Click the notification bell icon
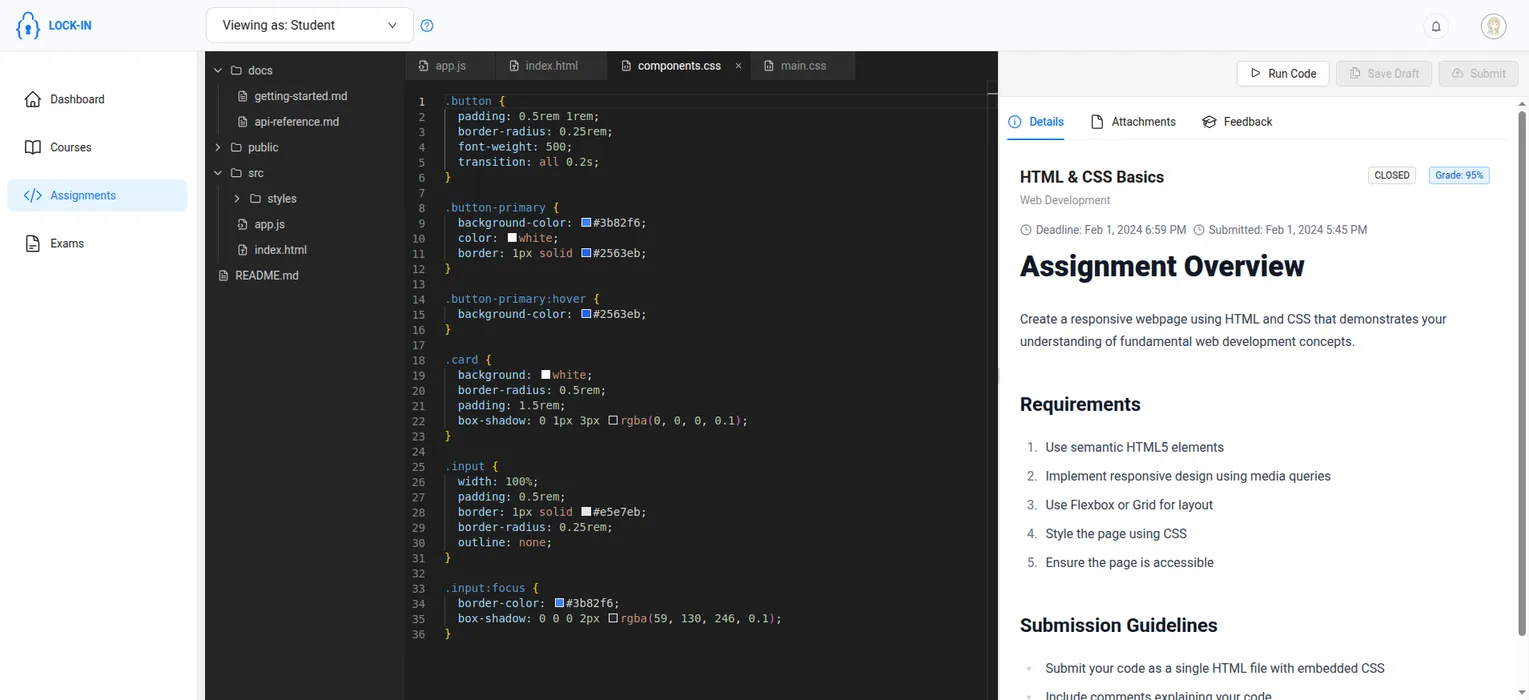The height and width of the screenshot is (700, 1529). tap(1436, 26)
